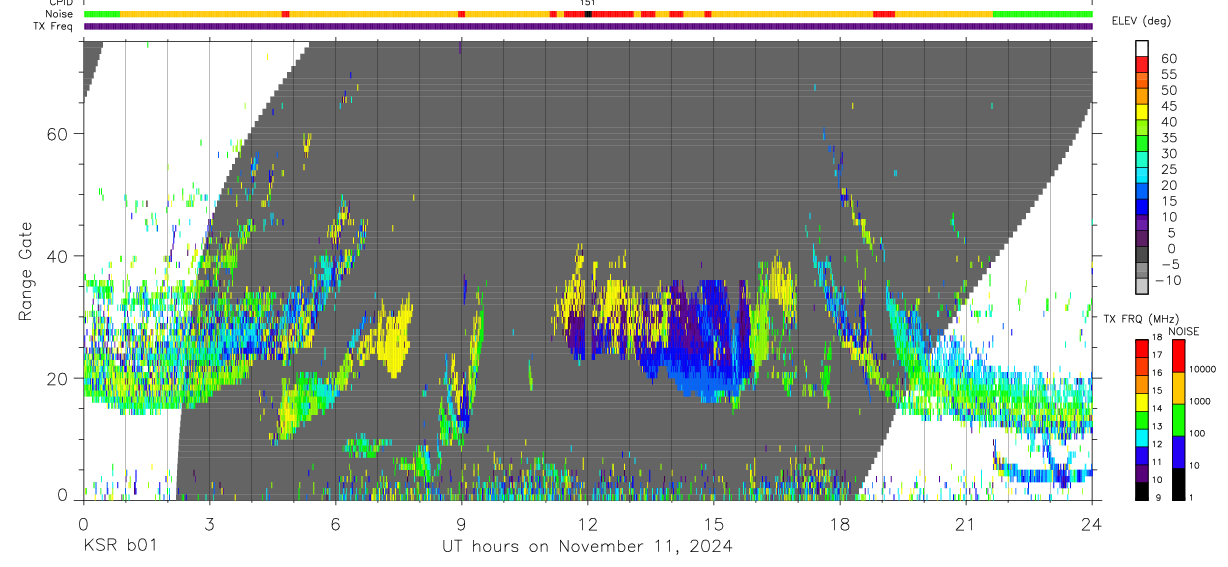Click the '3' hour tick on the time axis
The width and height of the screenshot is (1228, 567).
click(209, 523)
